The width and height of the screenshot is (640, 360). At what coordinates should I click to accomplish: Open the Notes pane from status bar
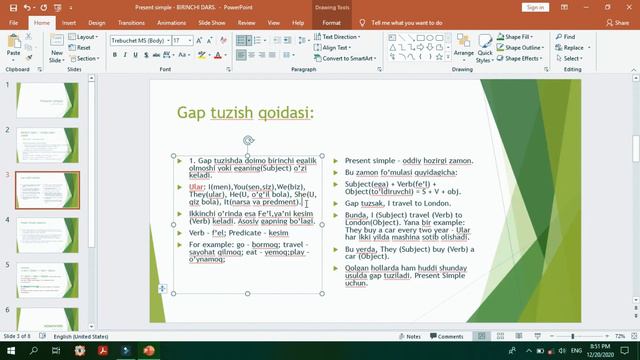pos(409,336)
